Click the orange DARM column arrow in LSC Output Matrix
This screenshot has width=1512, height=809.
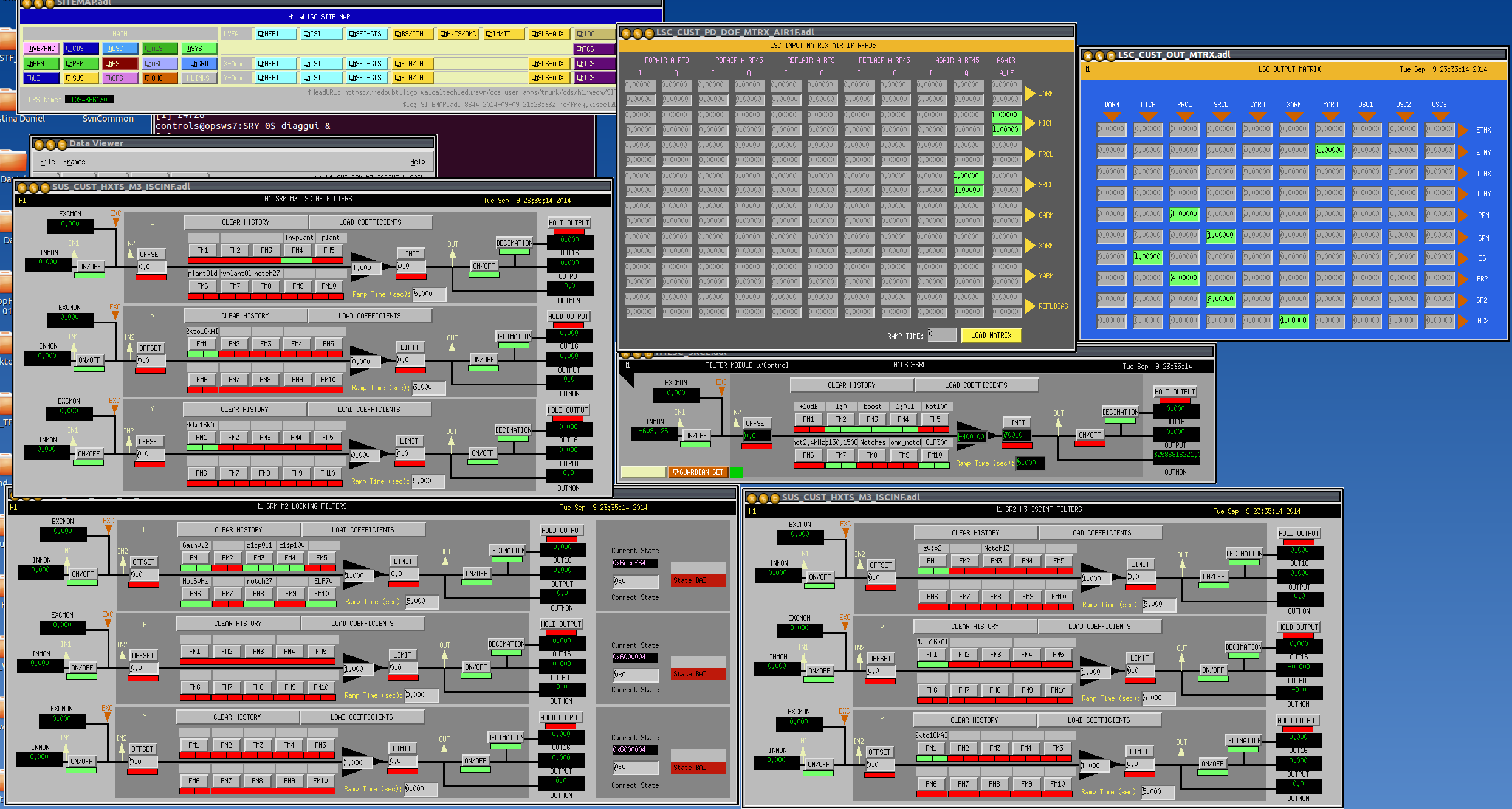tap(1112, 117)
